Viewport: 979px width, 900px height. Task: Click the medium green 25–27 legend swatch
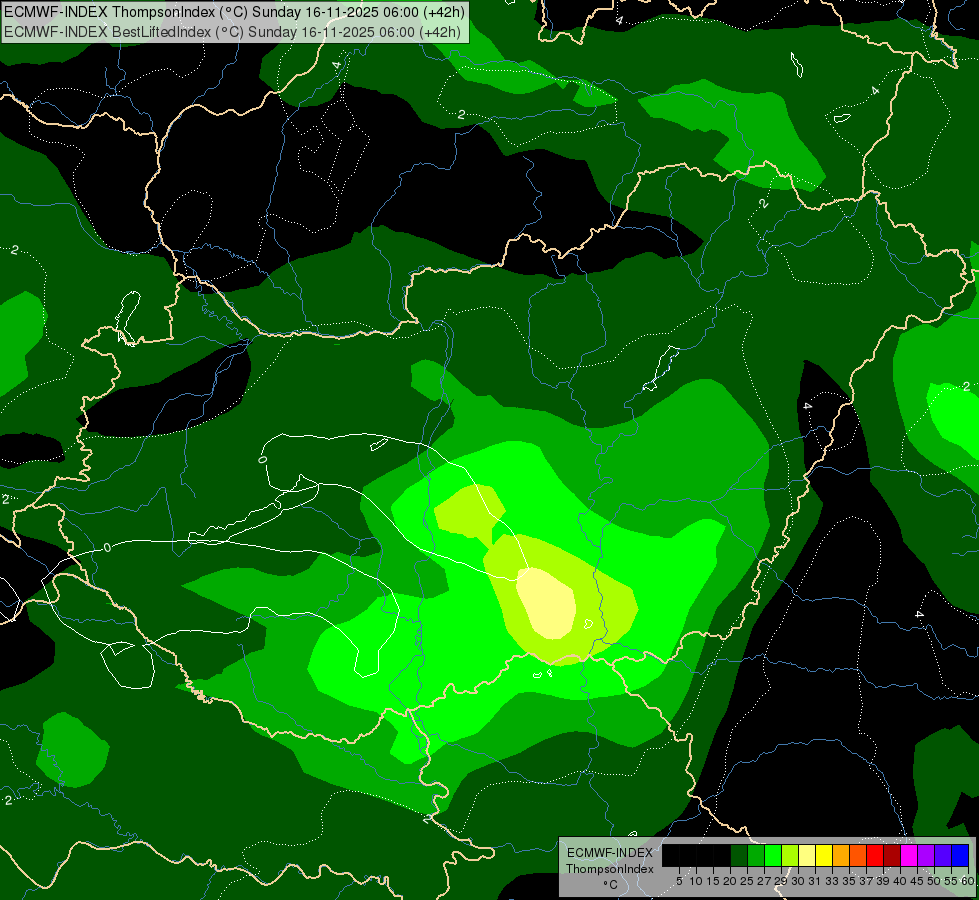tap(756, 855)
